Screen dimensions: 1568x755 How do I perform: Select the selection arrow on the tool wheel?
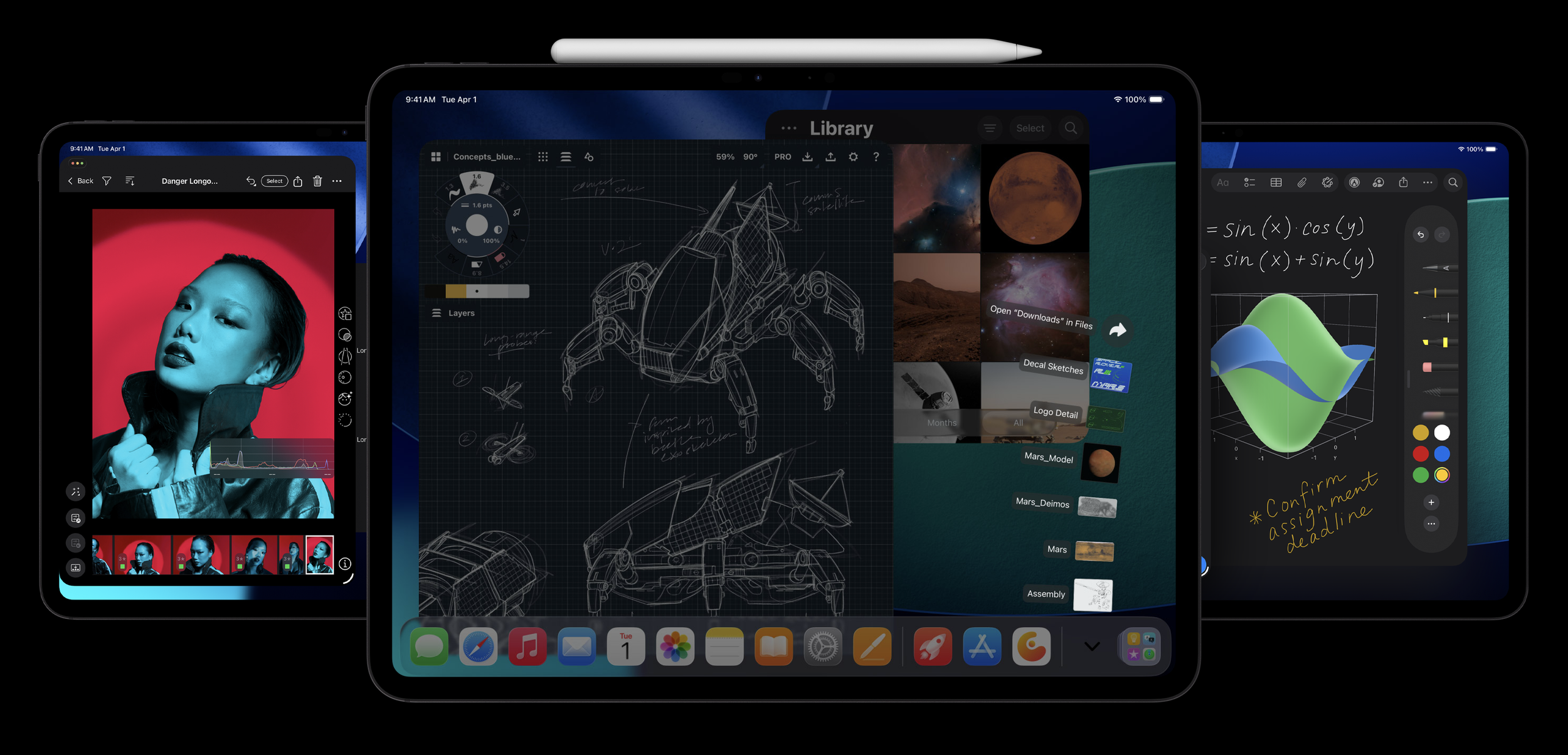pyautogui.click(x=517, y=213)
